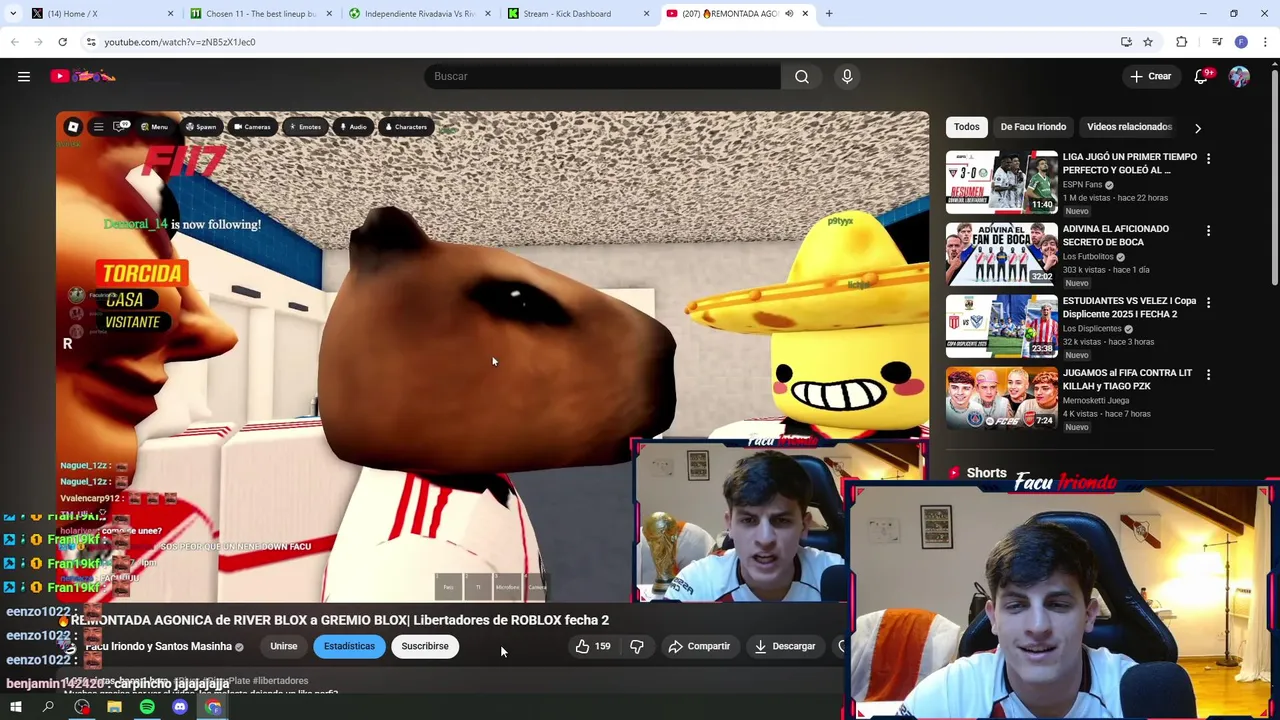The image size is (1280, 720).
Task: Open options for the LIGA JUGÓ video
Action: [x=1208, y=159]
